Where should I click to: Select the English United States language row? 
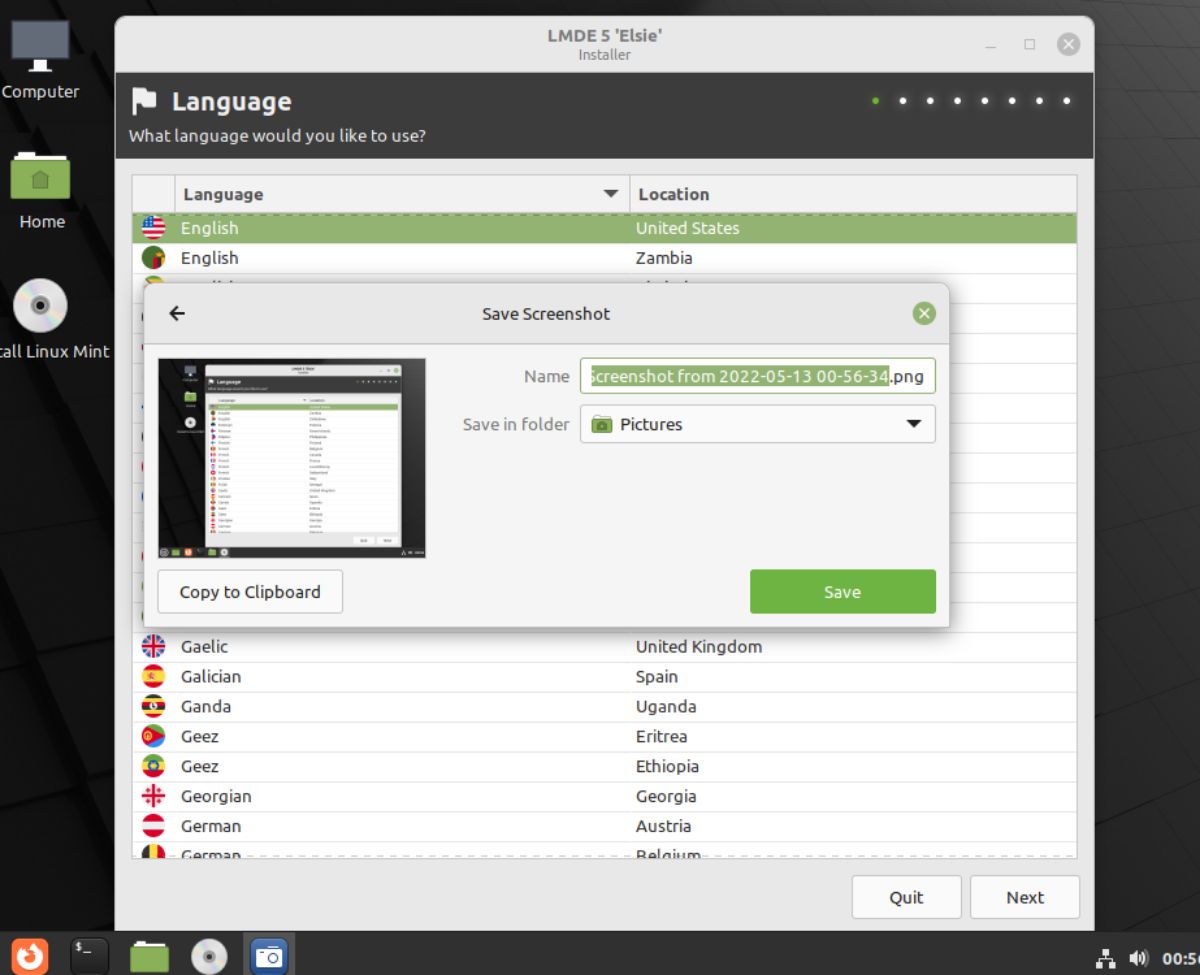click(x=400, y=227)
